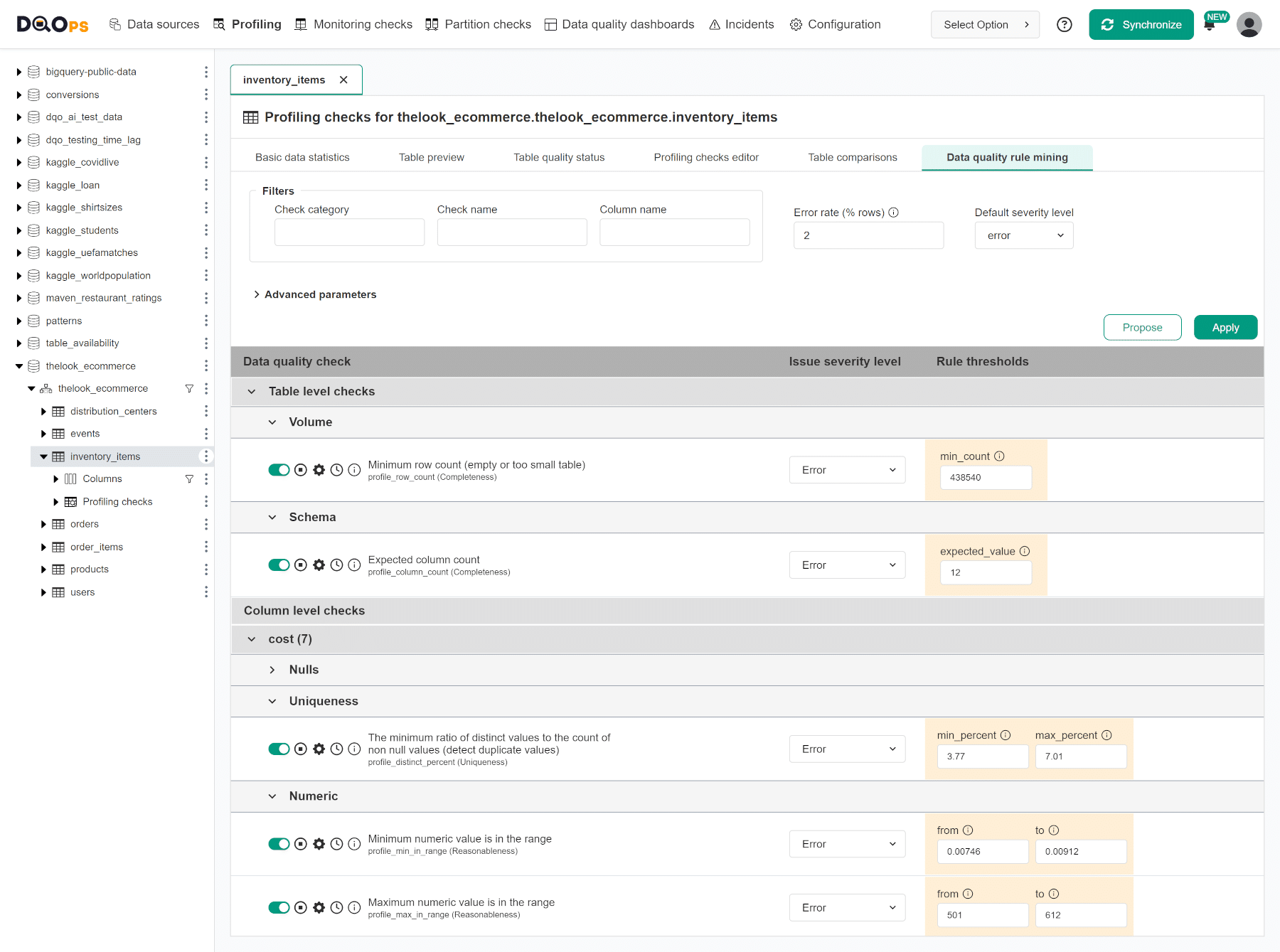Show info for distinct percent check
The image size is (1280, 952).
[354, 749]
